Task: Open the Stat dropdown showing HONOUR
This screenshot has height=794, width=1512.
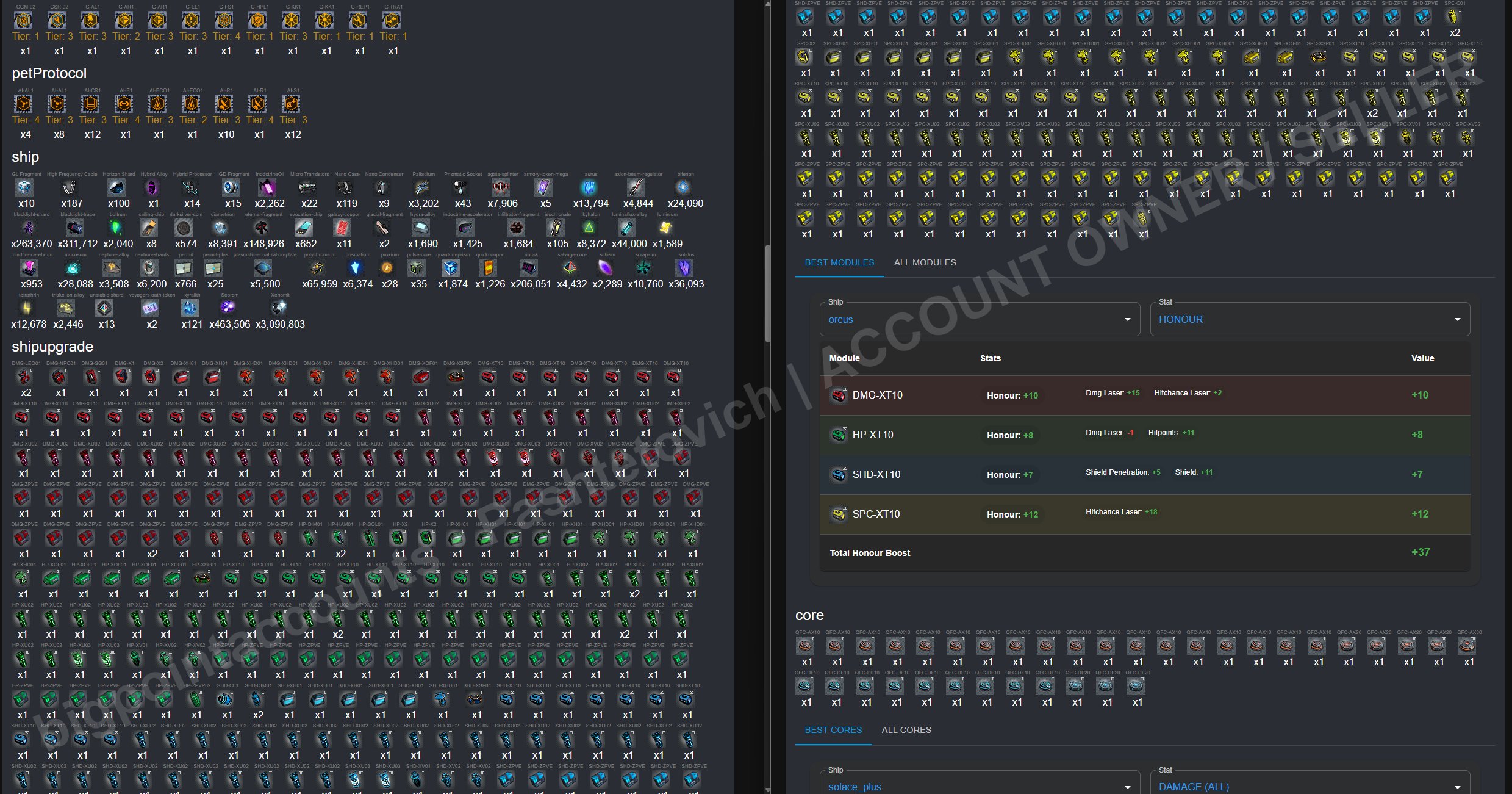Action: (x=1310, y=319)
